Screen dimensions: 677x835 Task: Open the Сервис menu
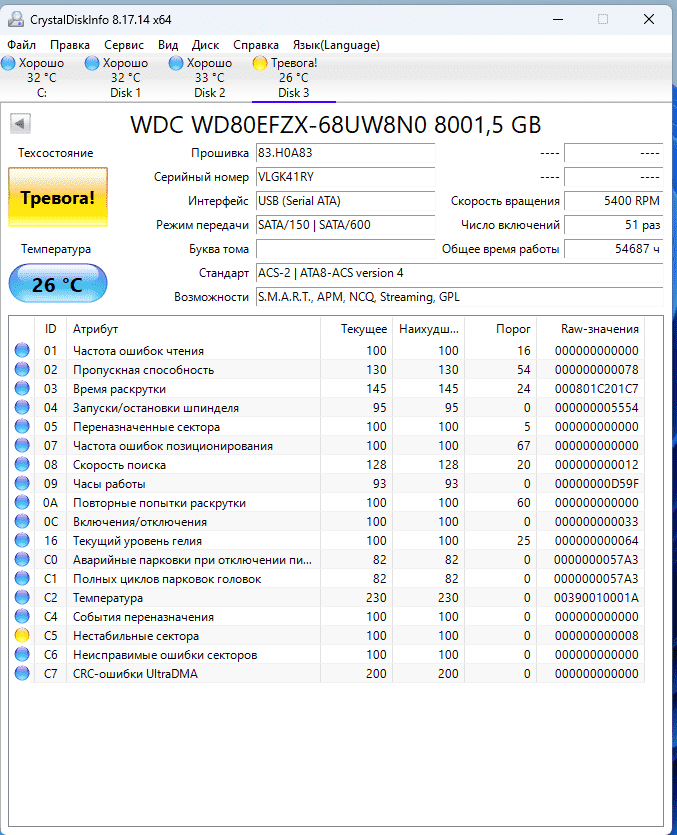tap(124, 45)
